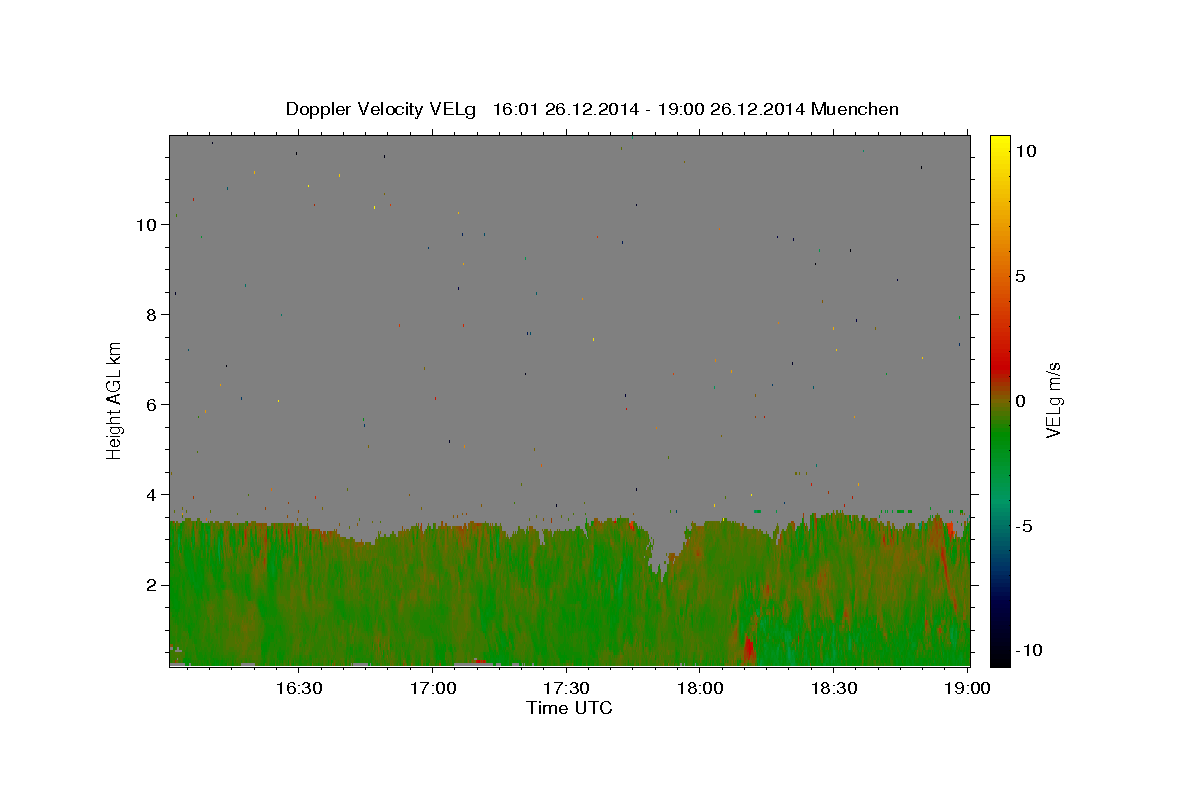The width and height of the screenshot is (1200, 800).
Task: Click the cloud-top dip near 17:50
Action: tap(662, 555)
